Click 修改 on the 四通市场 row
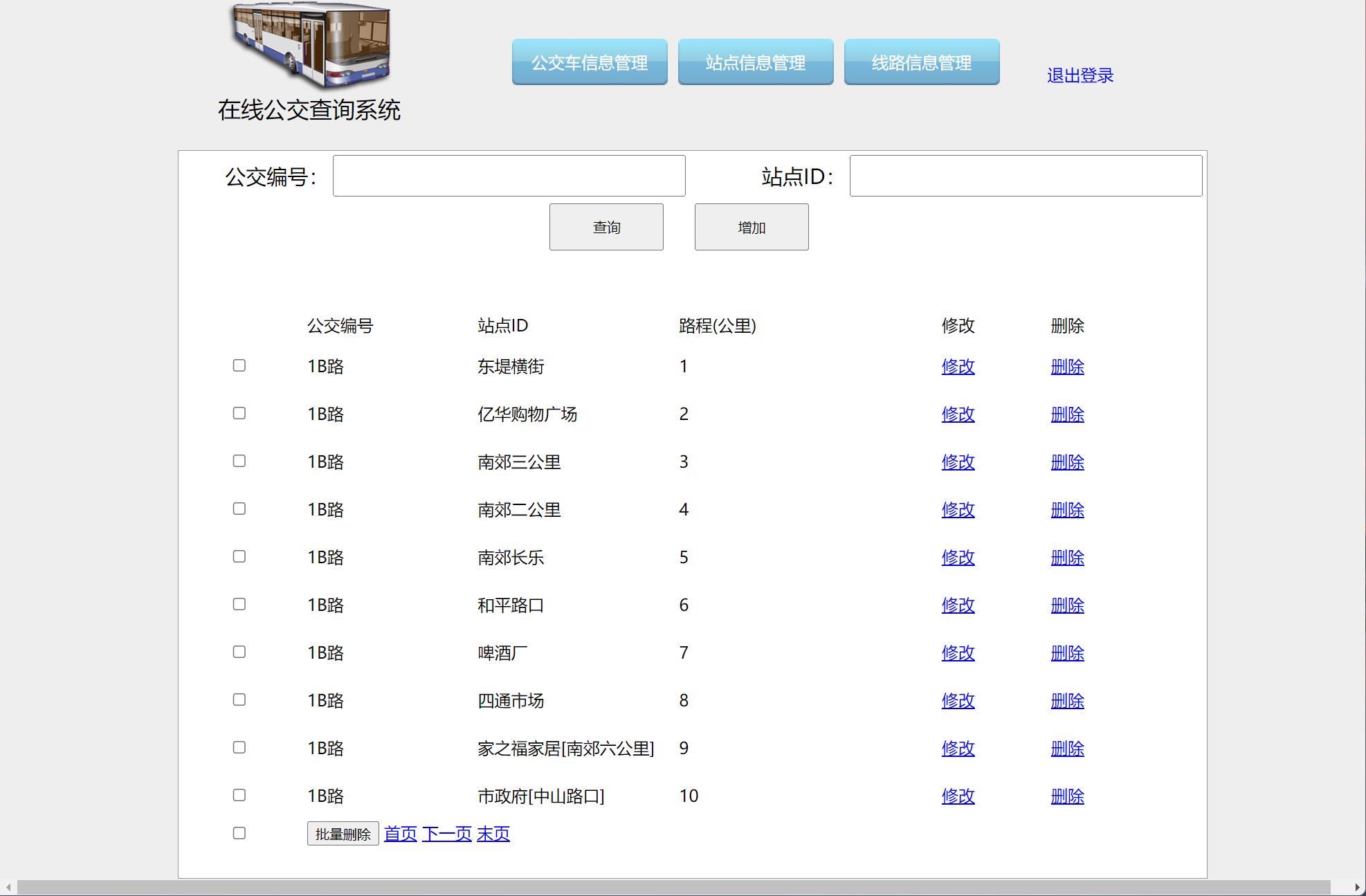 tap(958, 700)
